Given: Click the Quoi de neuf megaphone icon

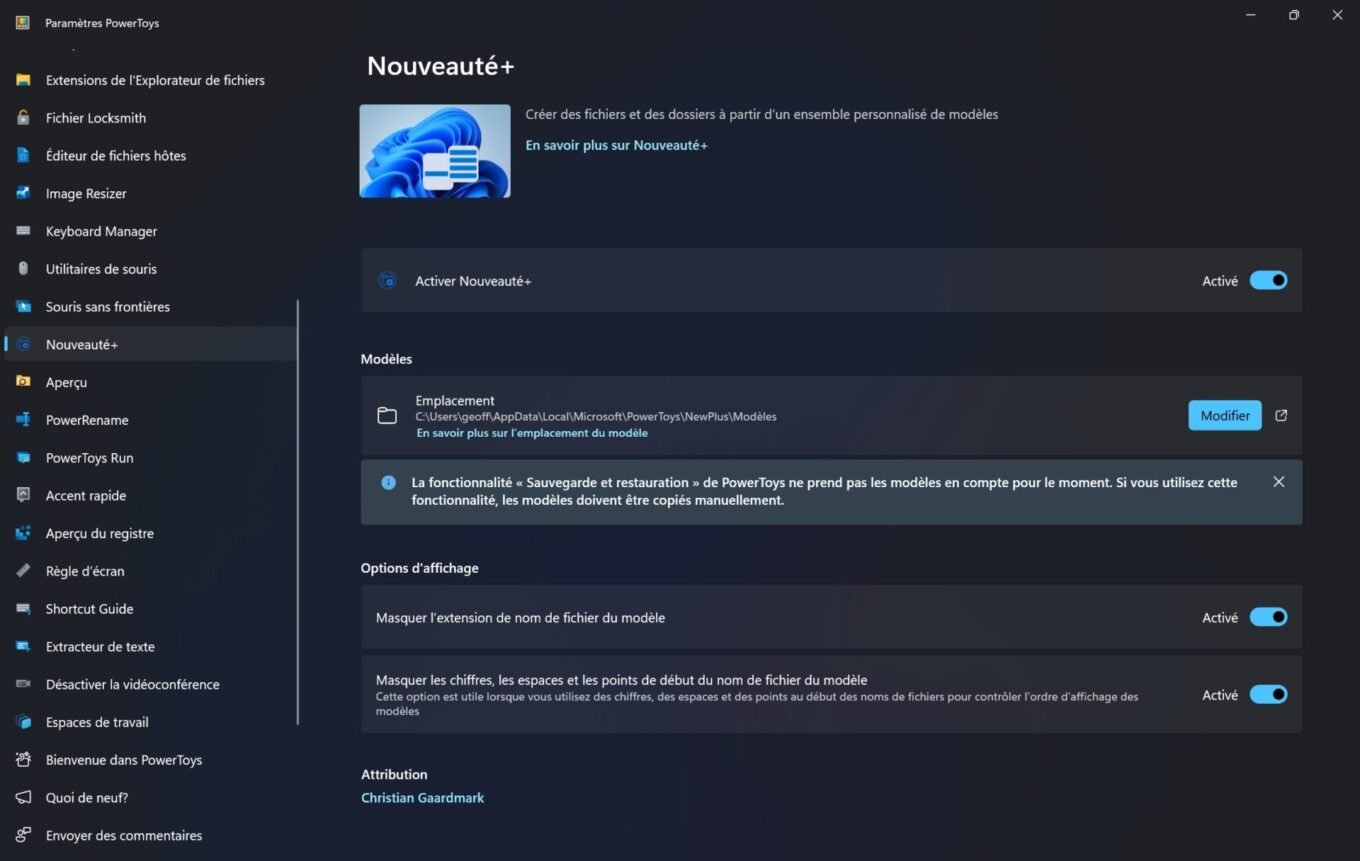Looking at the screenshot, I should [23, 798].
